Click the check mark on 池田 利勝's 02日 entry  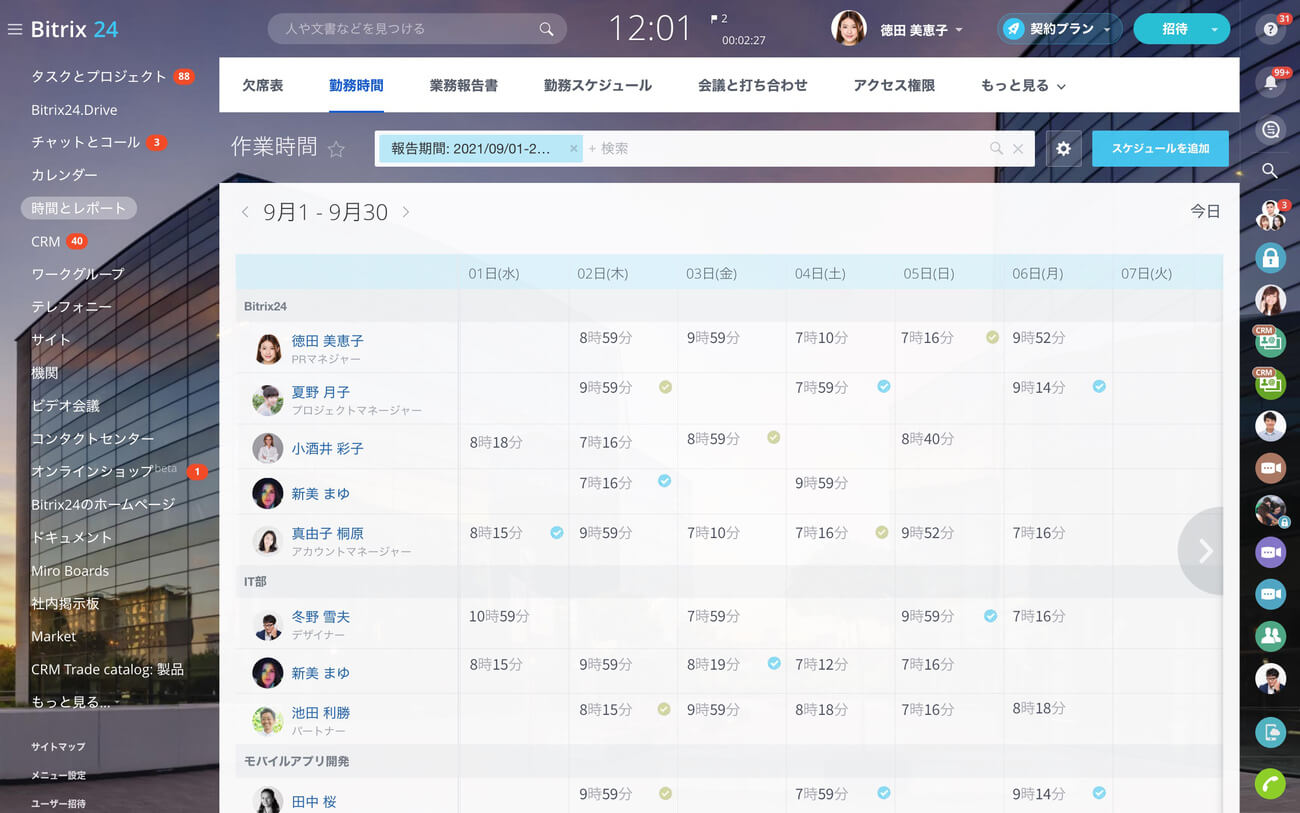[x=664, y=709]
